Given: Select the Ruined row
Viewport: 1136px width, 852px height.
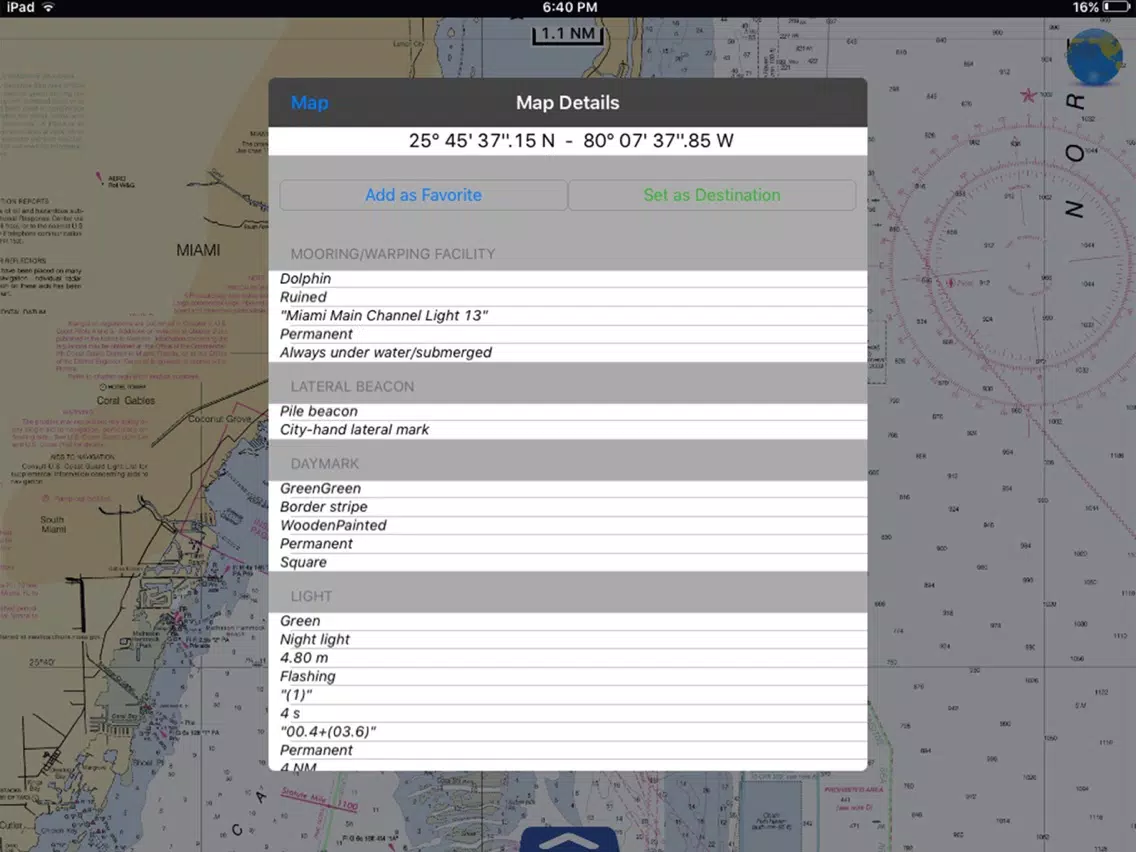Looking at the screenshot, I should [x=567, y=297].
